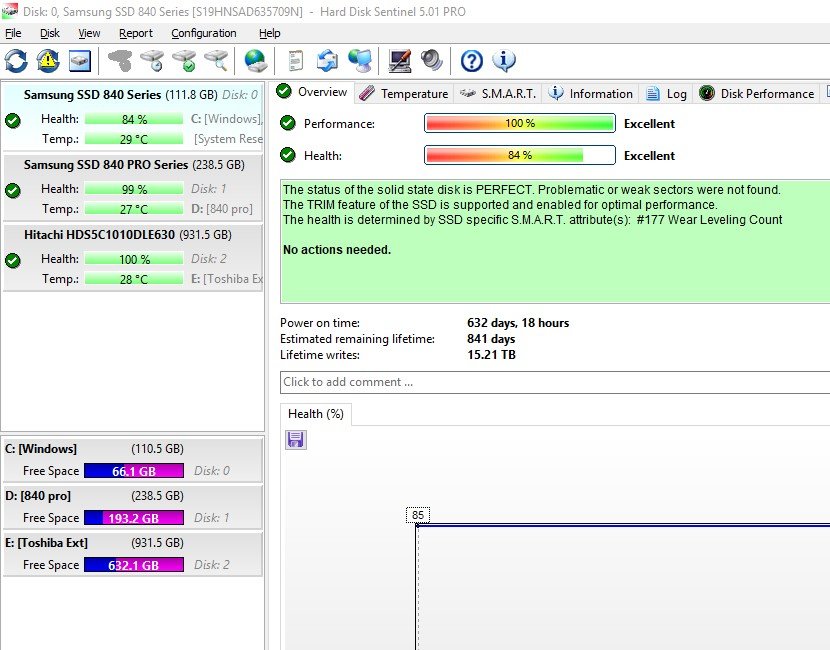Select the Health (%) graph tab

tap(315, 414)
